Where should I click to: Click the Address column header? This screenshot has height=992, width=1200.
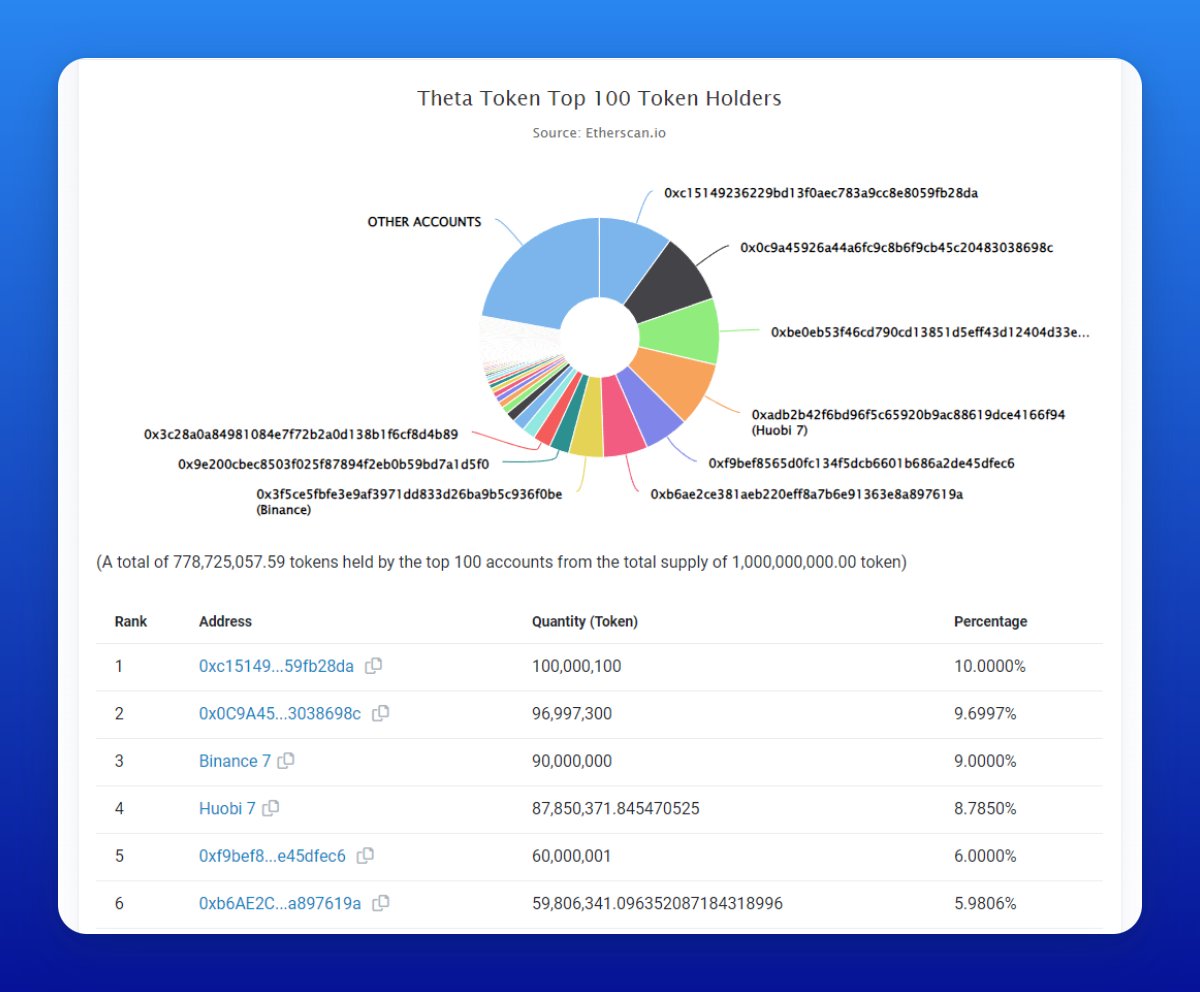pyautogui.click(x=226, y=621)
